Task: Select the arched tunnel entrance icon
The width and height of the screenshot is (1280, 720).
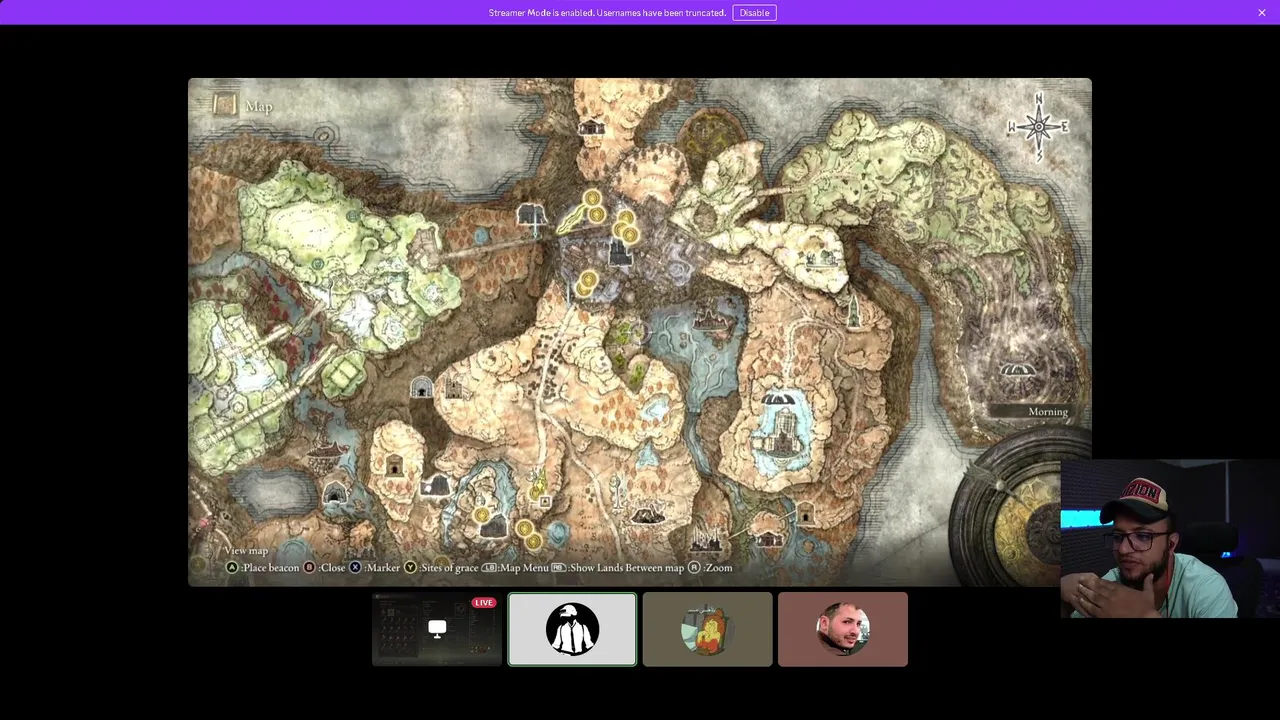Action: coord(421,388)
